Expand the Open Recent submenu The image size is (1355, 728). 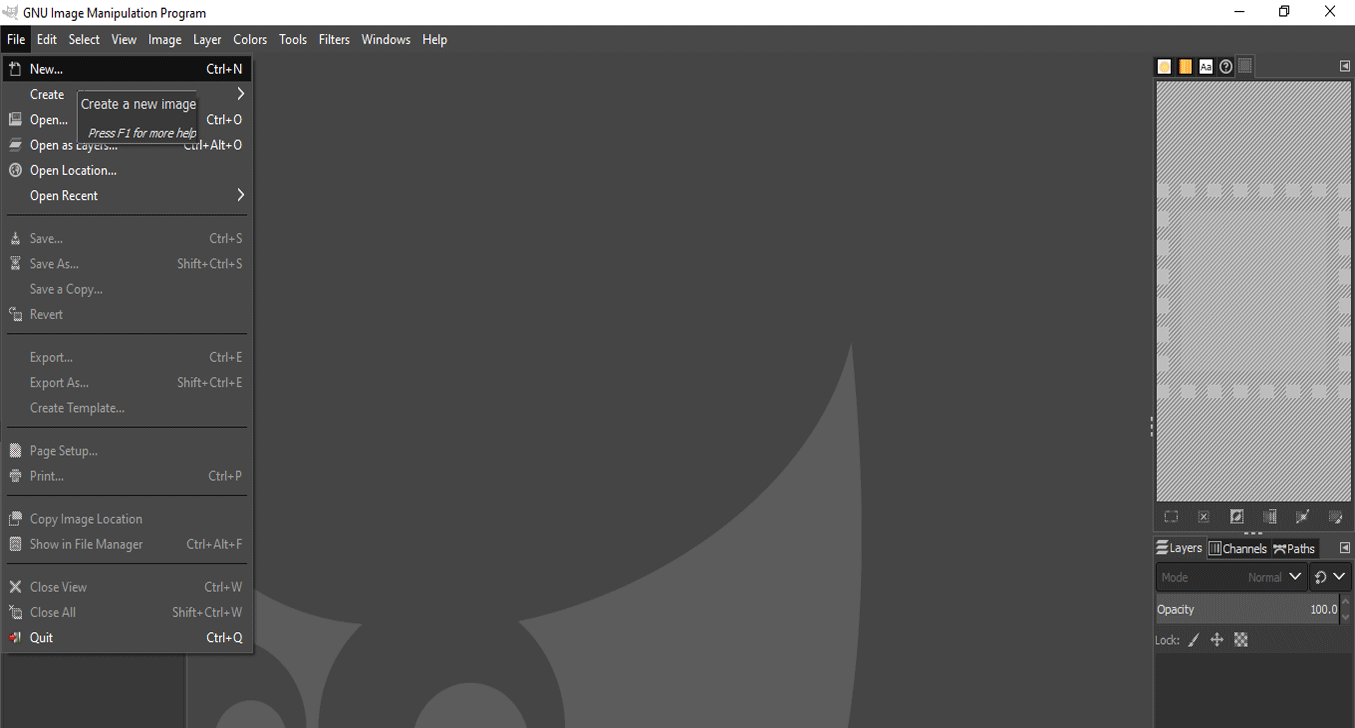pyautogui.click(x=126, y=196)
